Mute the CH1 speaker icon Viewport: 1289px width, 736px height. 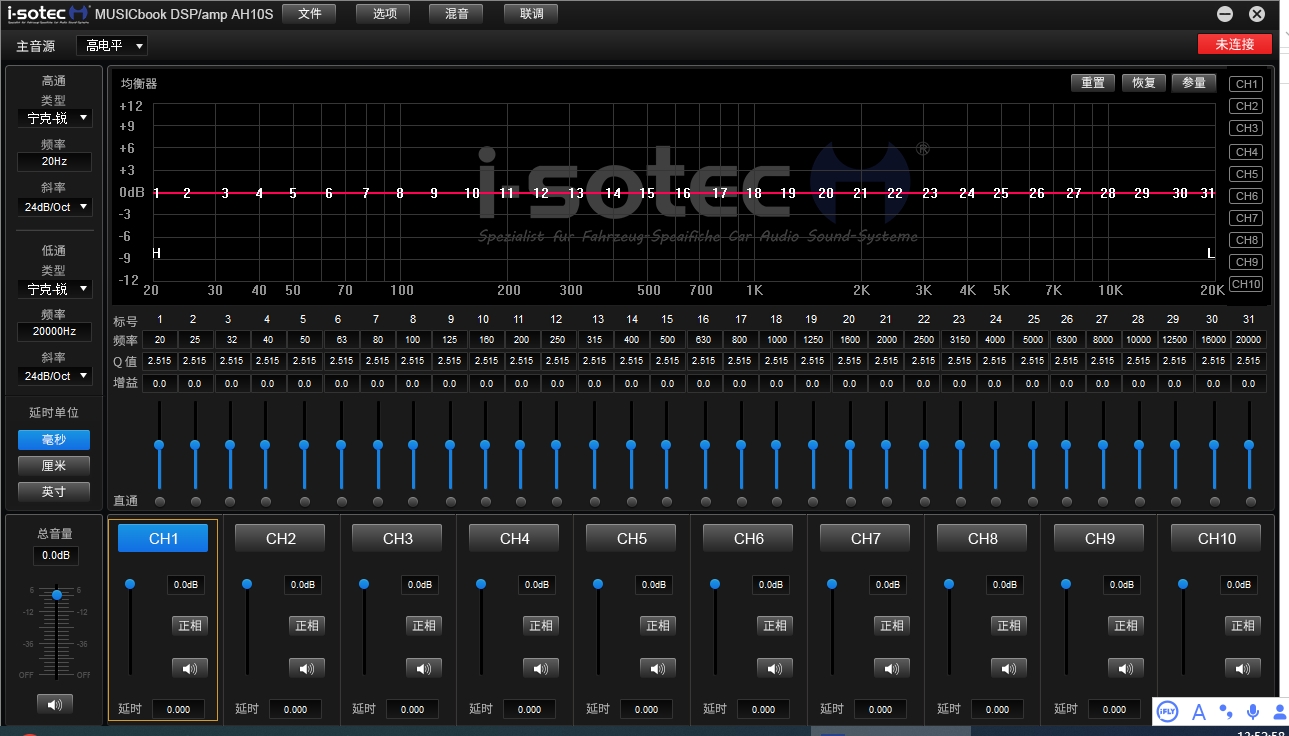coord(190,668)
